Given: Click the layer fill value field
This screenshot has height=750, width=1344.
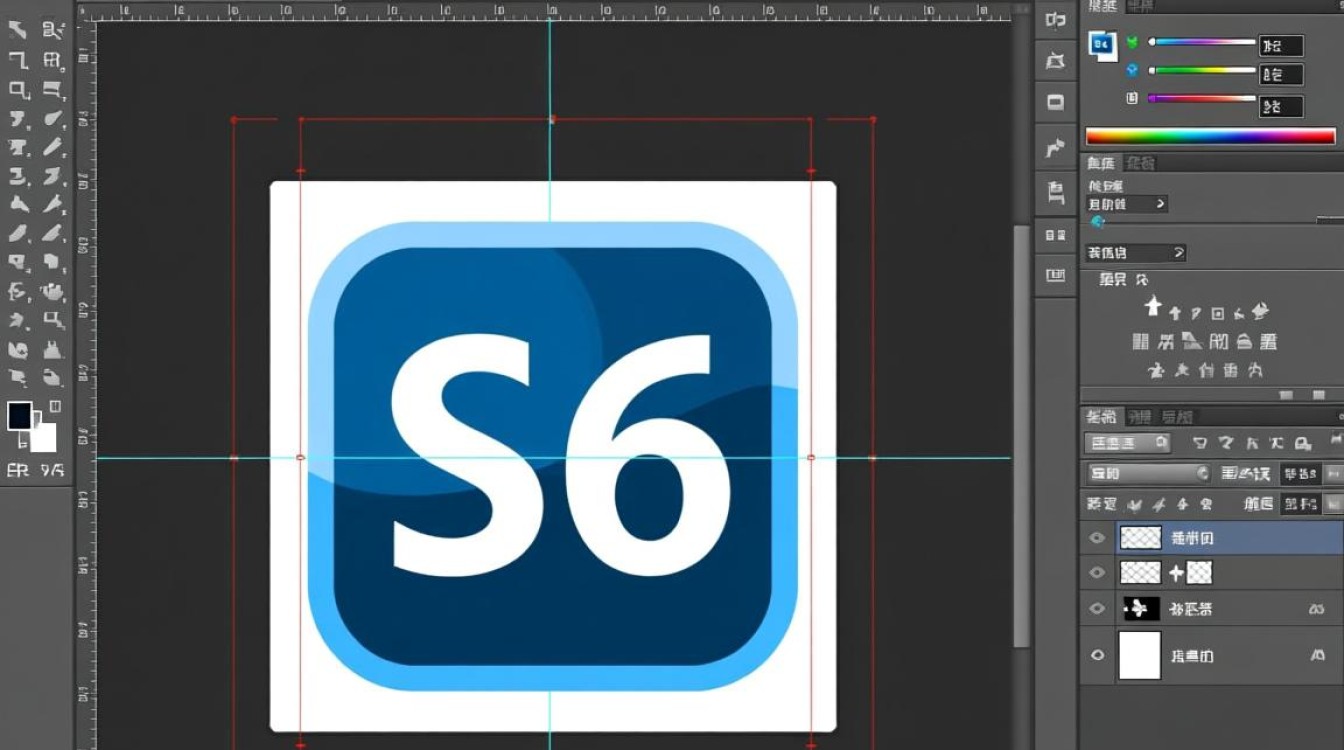Looking at the screenshot, I should pyautogui.click(x=1300, y=505).
